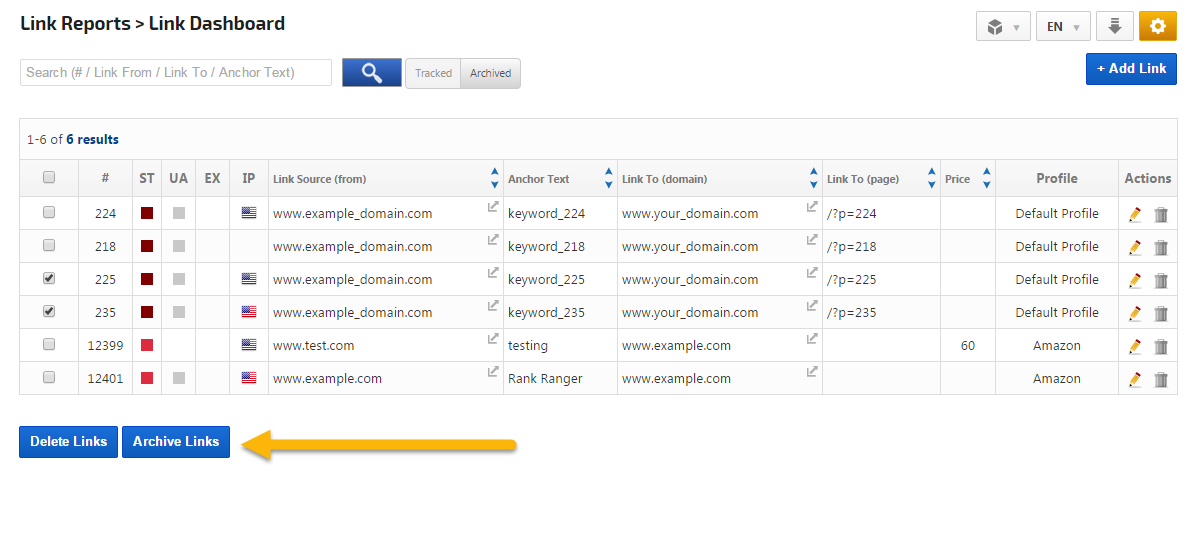
Task: Check the checkbox for link 12399
Action: (x=49, y=345)
